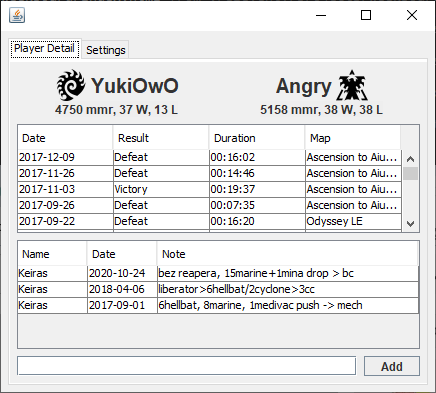Close the application window
436x393 pixels.
[x=412, y=15]
